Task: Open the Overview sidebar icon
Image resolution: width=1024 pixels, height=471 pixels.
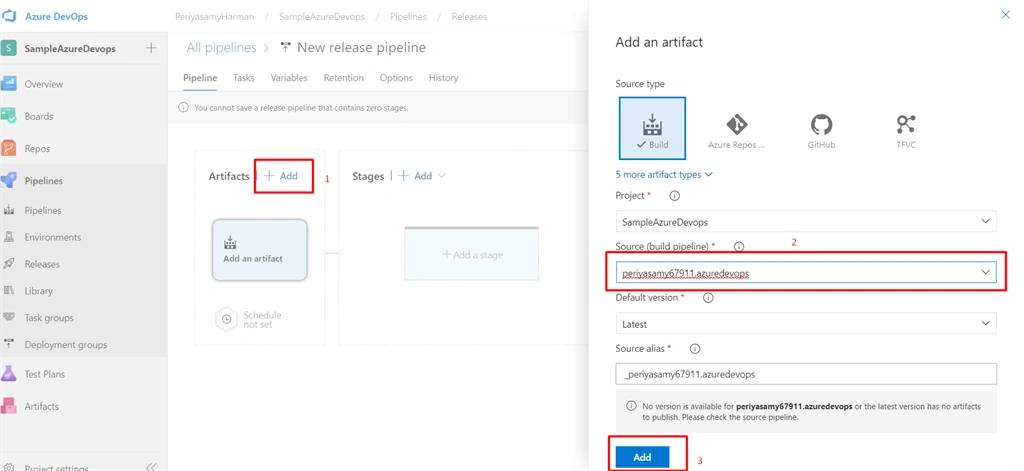Action: [8, 84]
